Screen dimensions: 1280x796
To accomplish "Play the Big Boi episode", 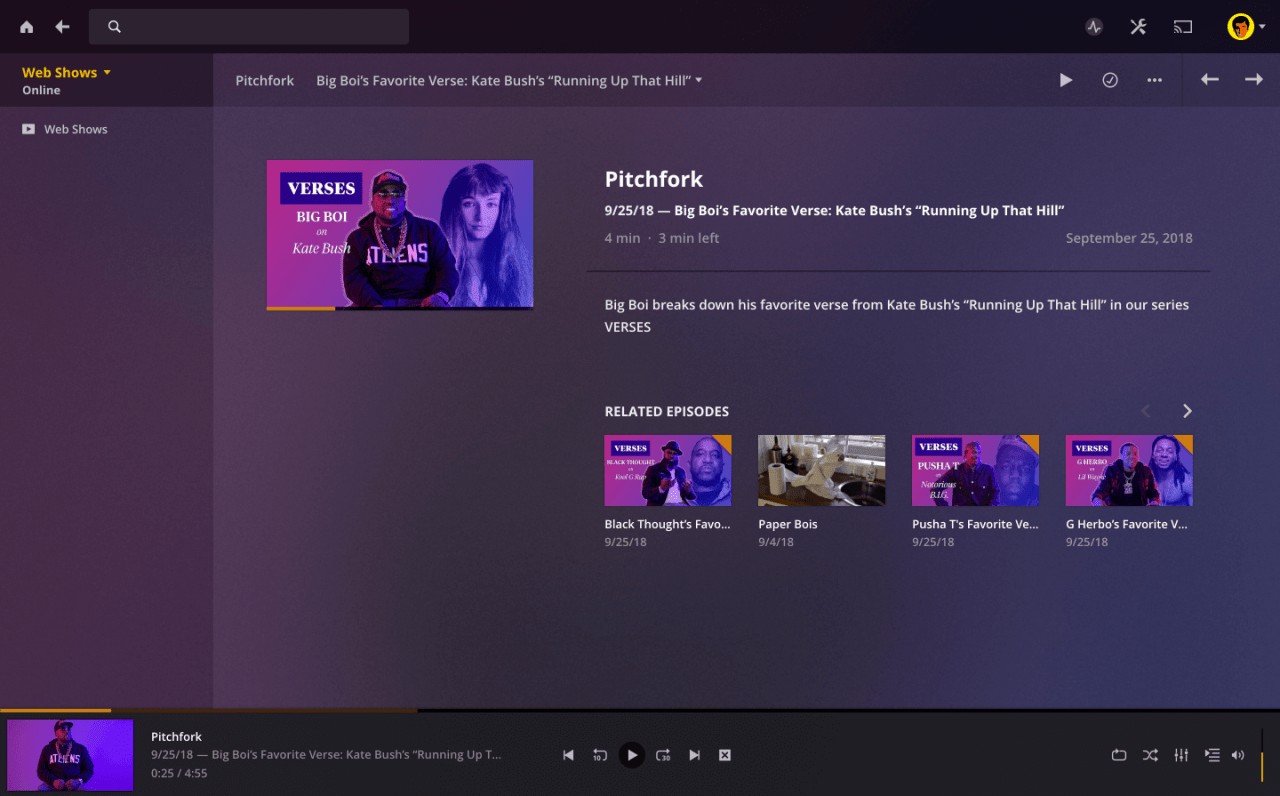I will click(1065, 80).
